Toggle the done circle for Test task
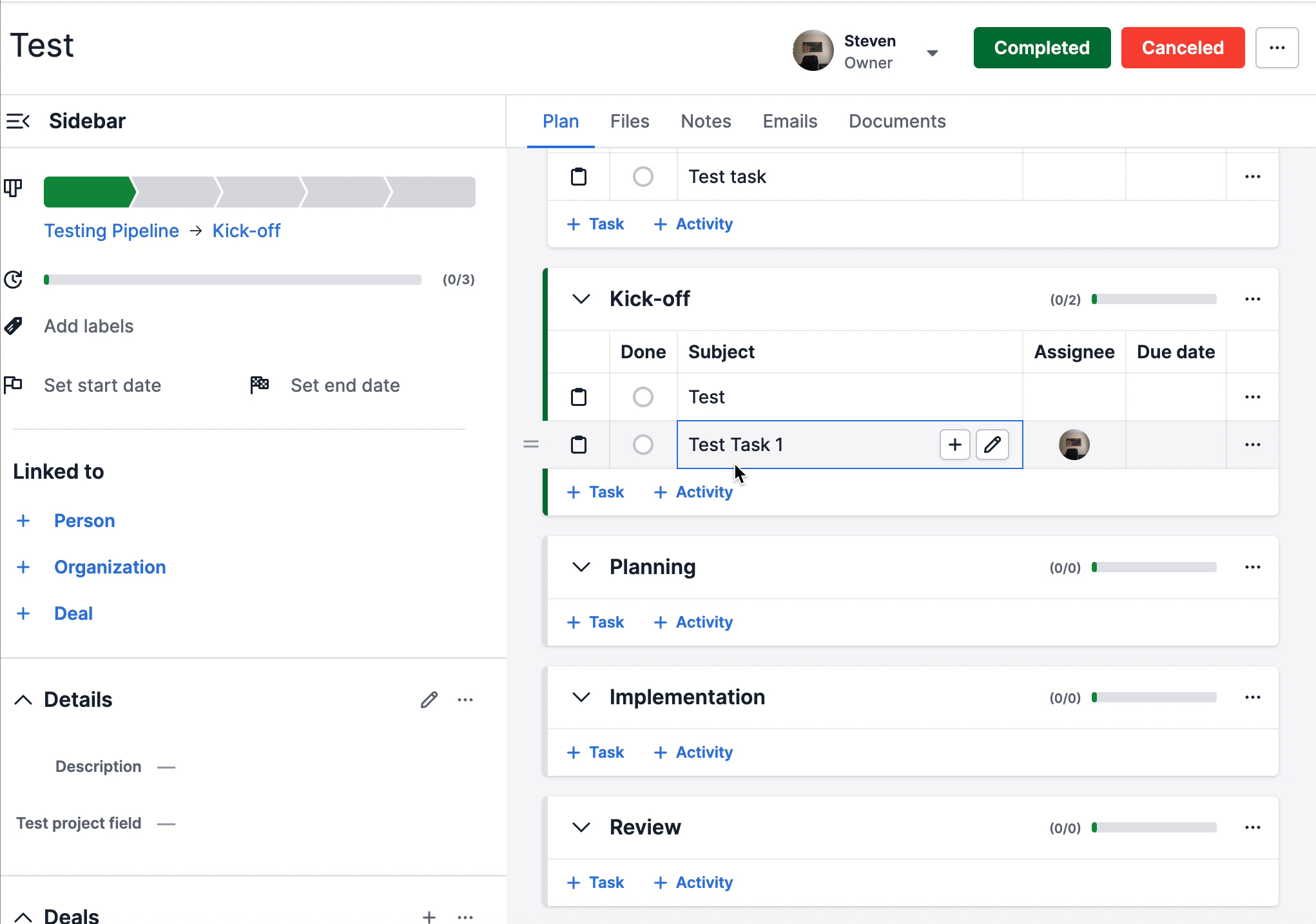1316x924 pixels. pyautogui.click(x=643, y=177)
